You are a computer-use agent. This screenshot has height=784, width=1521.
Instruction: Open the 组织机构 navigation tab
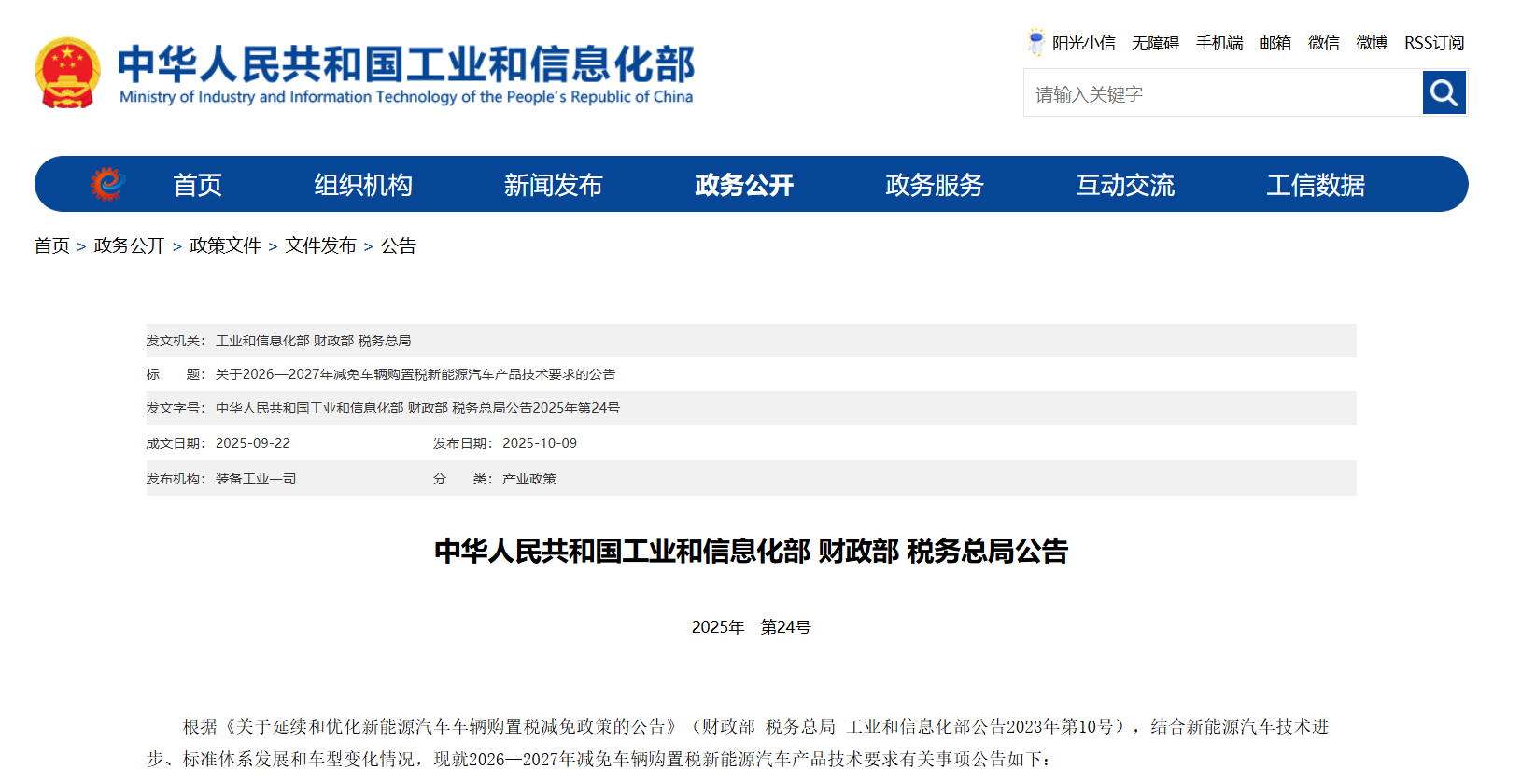click(362, 185)
